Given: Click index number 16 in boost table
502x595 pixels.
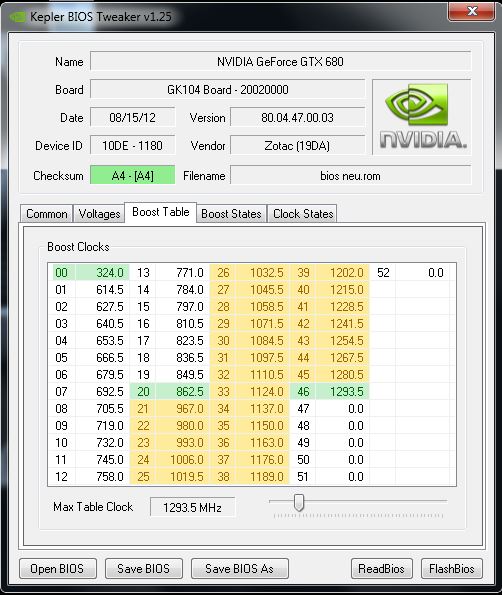Looking at the screenshot, I should click(x=143, y=324).
